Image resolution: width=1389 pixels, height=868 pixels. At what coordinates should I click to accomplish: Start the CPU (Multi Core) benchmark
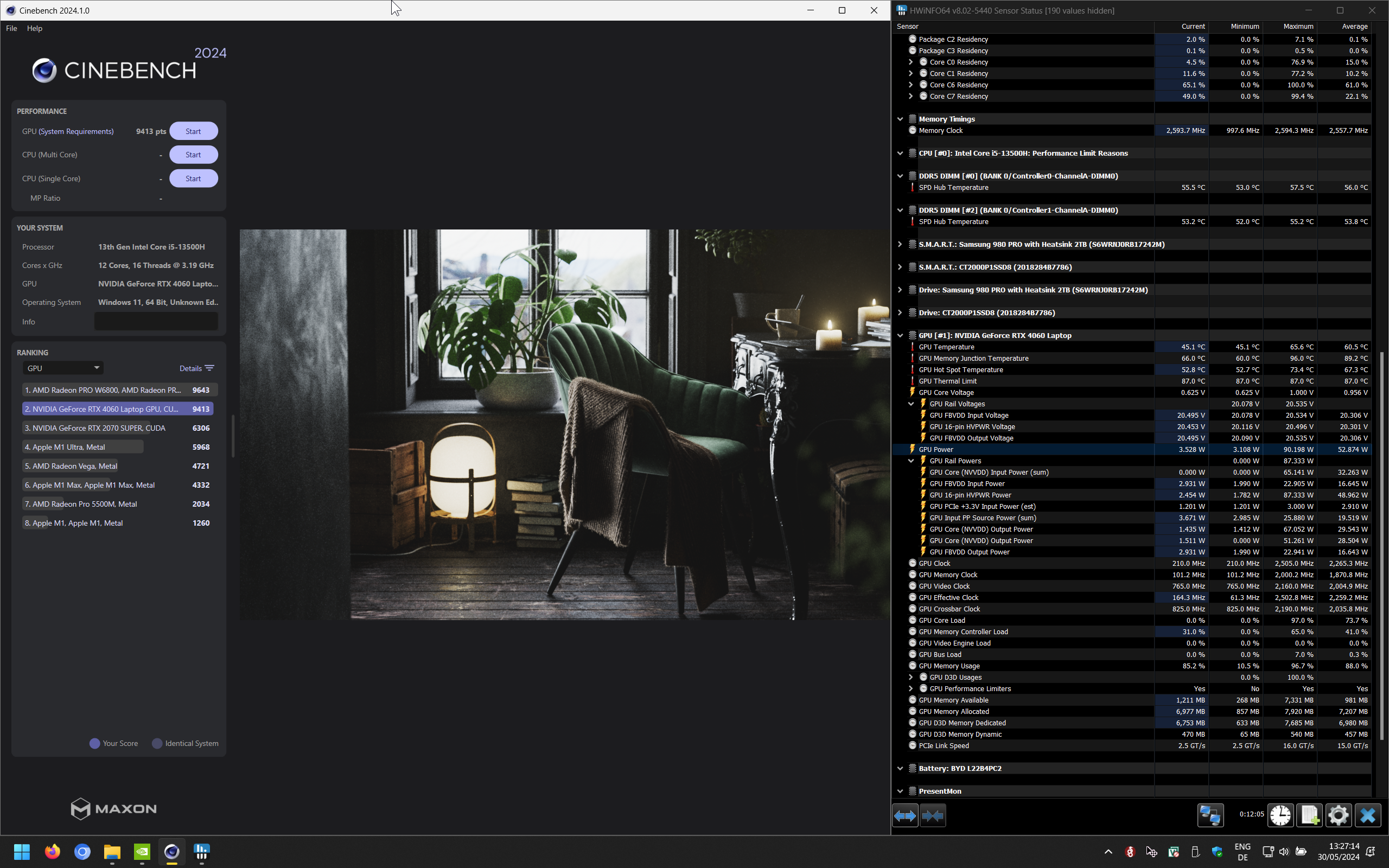point(193,155)
